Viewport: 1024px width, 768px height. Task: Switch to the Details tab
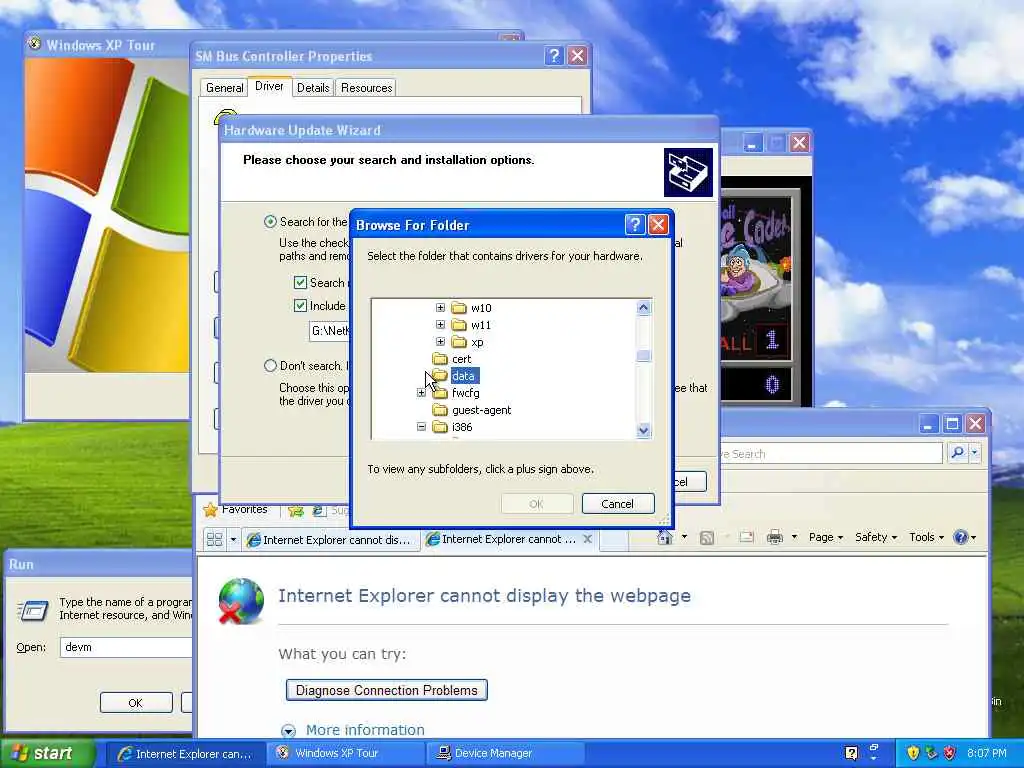click(x=313, y=88)
